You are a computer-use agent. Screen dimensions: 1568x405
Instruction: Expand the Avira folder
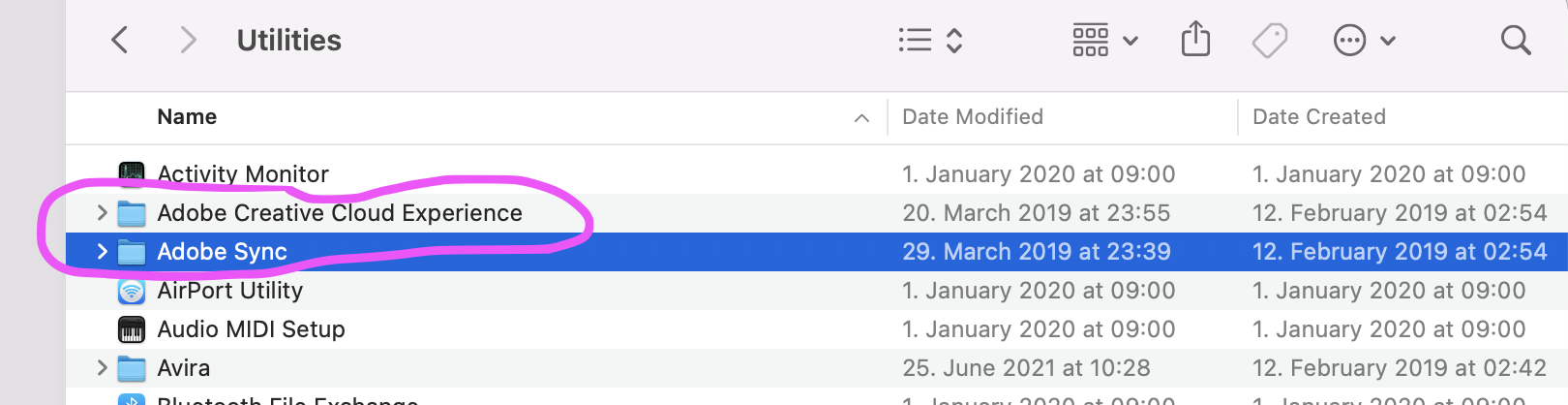pyautogui.click(x=102, y=368)
